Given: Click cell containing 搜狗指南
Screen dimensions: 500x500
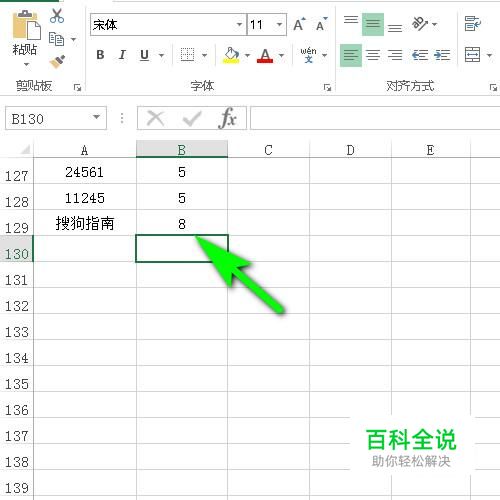Looking at the screenshot, I should click(x=85, y=223).
